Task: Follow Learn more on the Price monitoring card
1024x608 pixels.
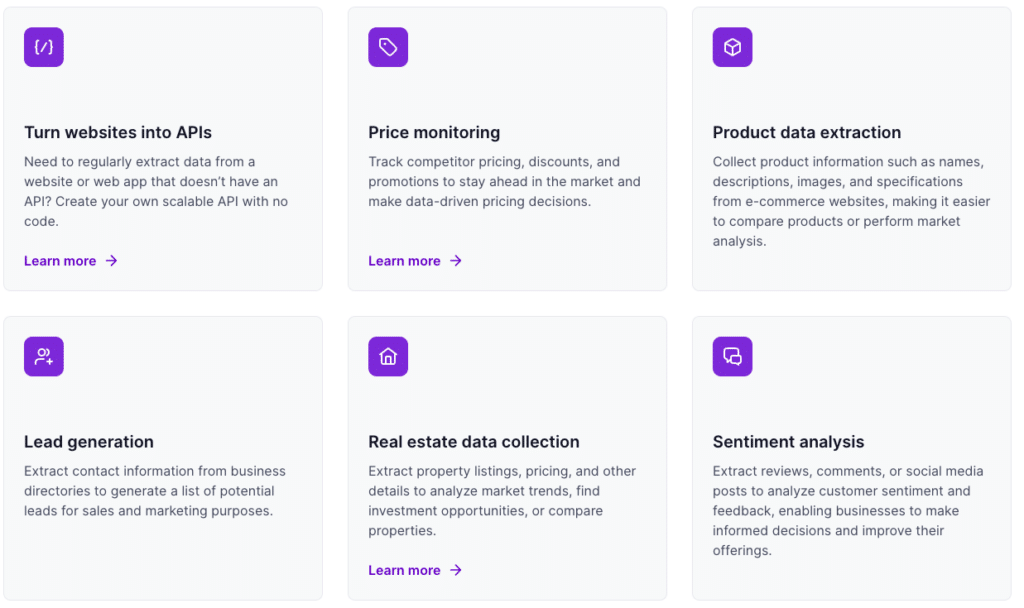Action: [x=405, y=260]
